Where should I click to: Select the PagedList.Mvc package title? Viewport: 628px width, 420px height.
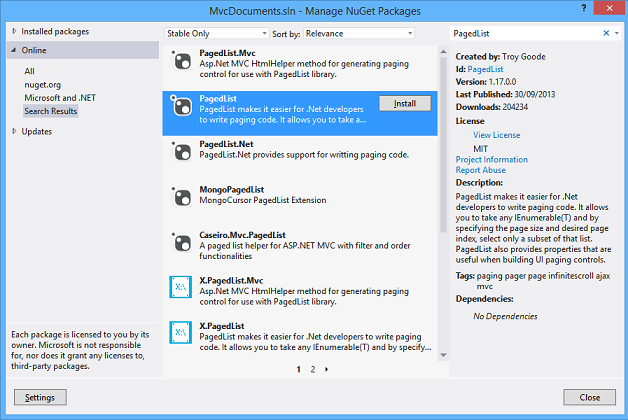[227, 53]
